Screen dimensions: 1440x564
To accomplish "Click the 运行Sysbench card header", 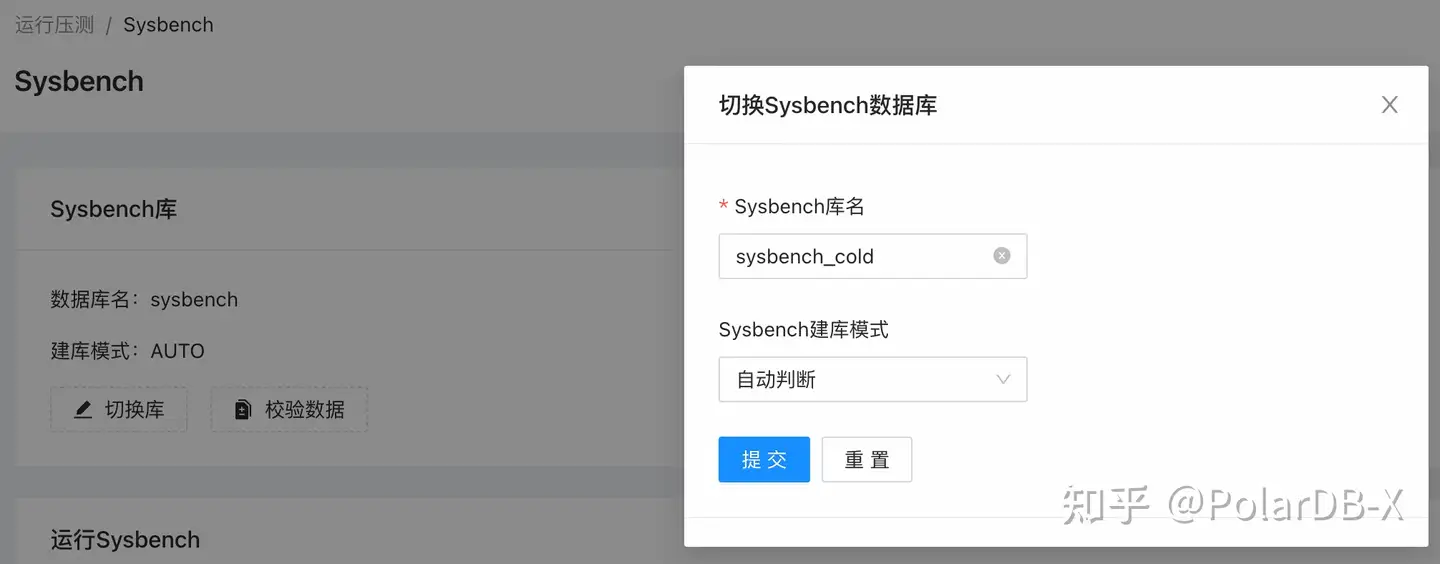I will click(125, 540).
